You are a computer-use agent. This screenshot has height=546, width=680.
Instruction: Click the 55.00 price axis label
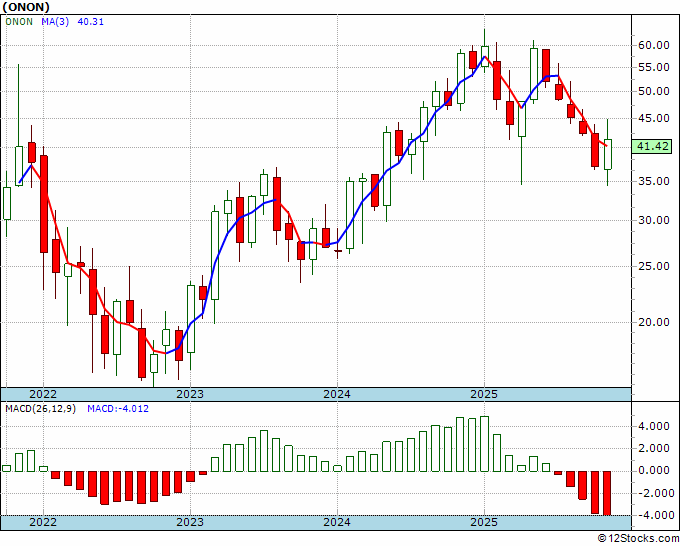[x=654, y=67]
